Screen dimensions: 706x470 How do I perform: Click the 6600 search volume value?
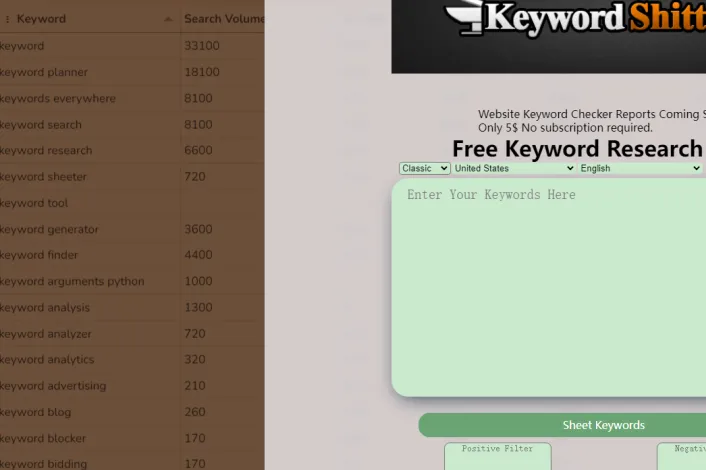click(198, 150)
